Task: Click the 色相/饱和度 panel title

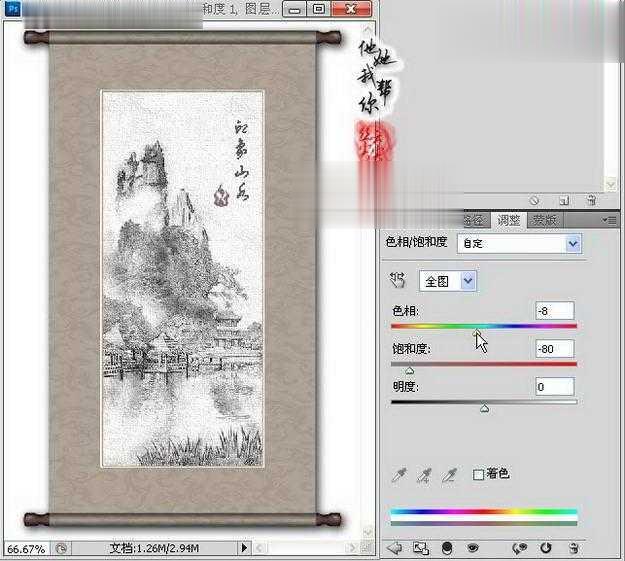Action: click(x=416, y=242)
